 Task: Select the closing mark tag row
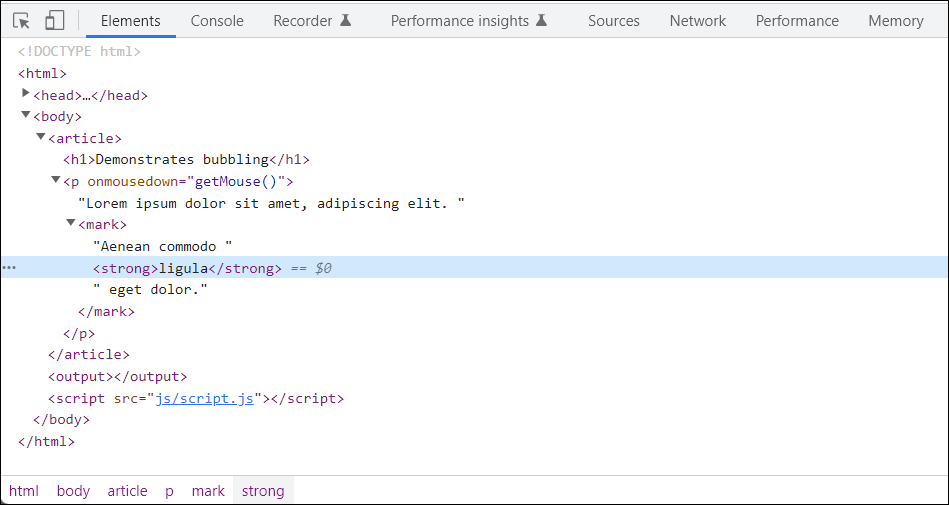(106, 312)
